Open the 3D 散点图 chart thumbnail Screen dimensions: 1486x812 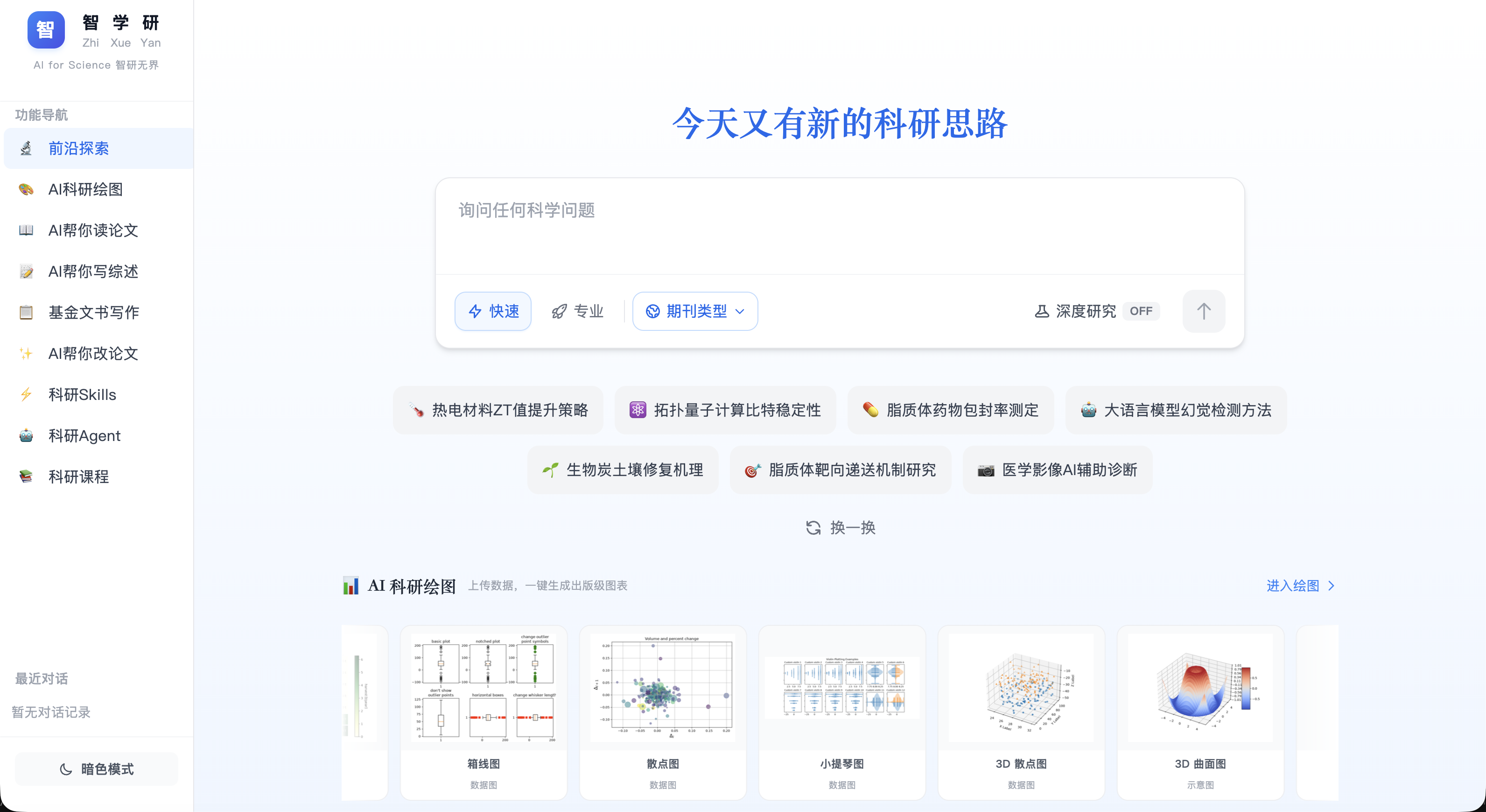pyautogui.click(x=1021, y=688)
